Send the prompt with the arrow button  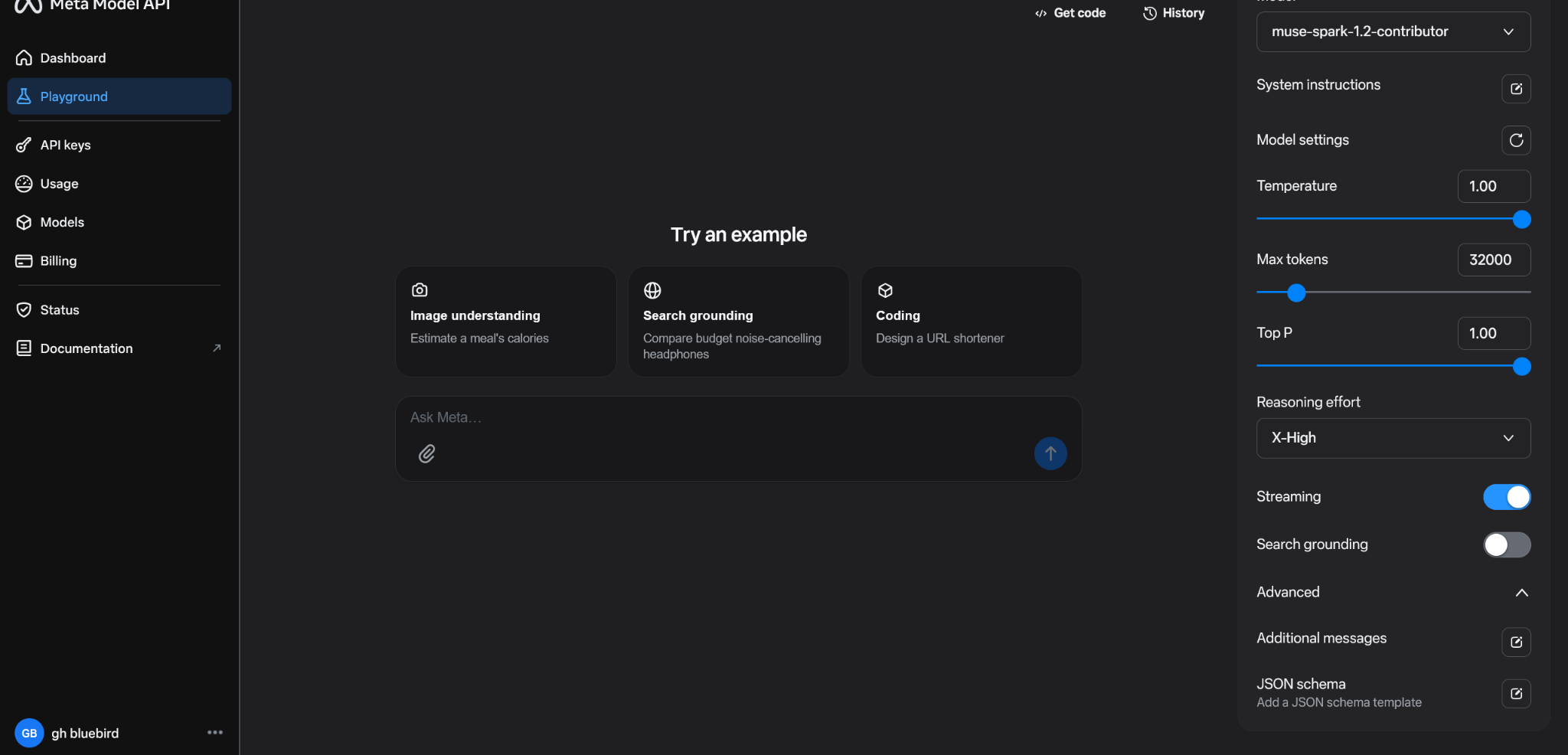1050,453
